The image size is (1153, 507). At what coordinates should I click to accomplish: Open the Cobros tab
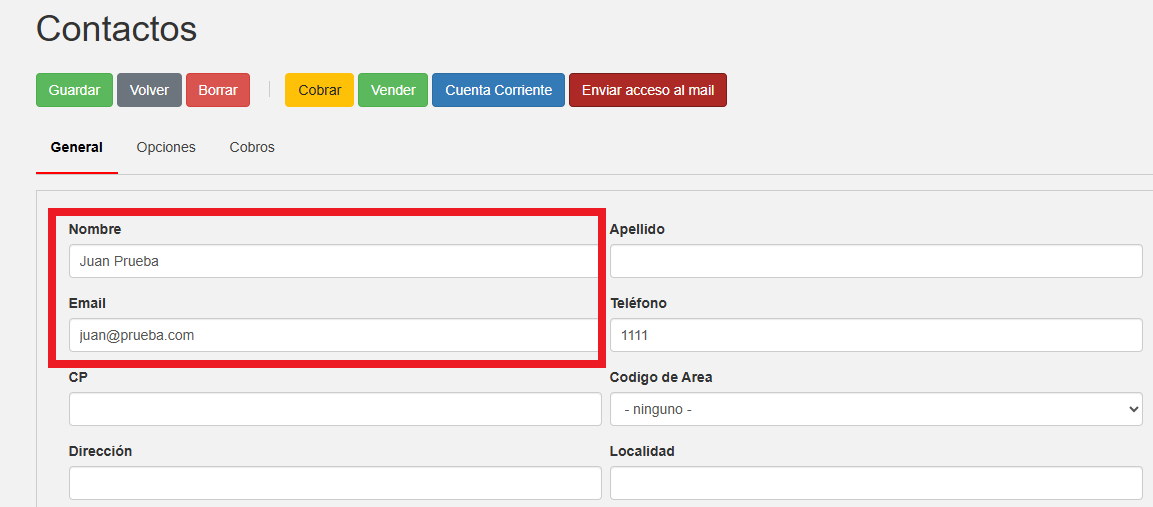(x=252, y=147)
